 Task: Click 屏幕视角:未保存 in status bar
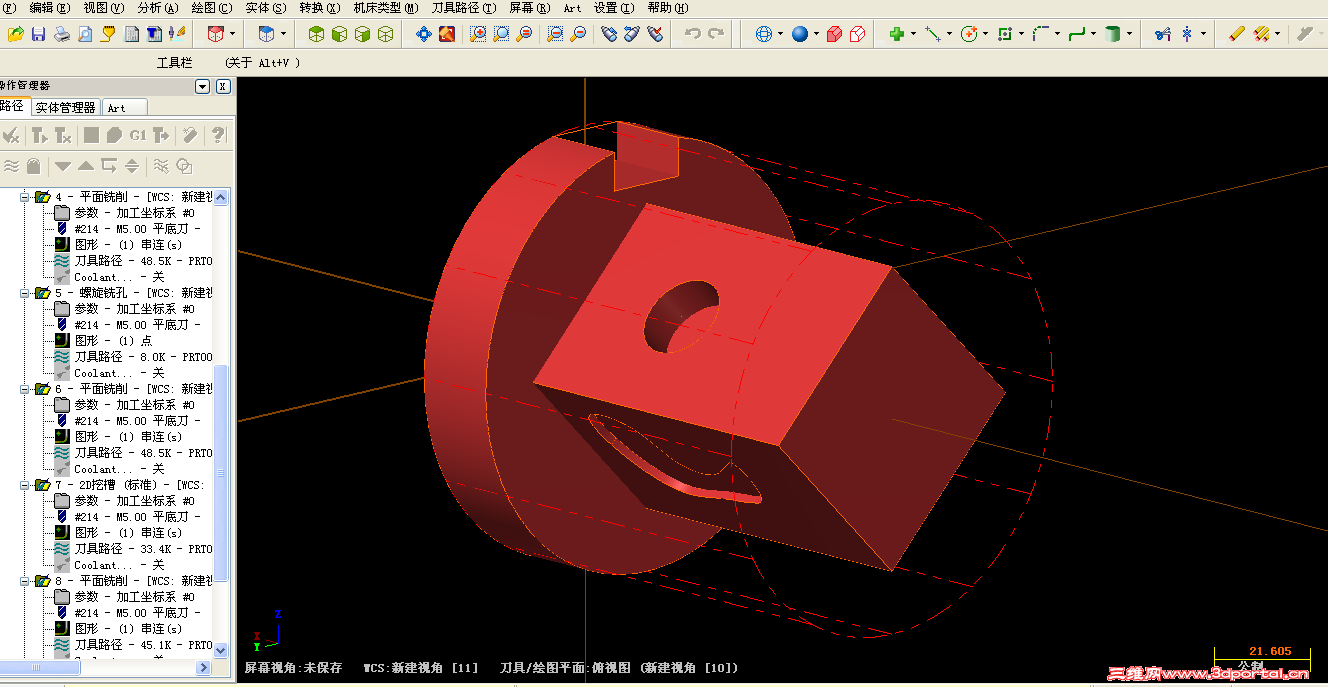[293, 668]
